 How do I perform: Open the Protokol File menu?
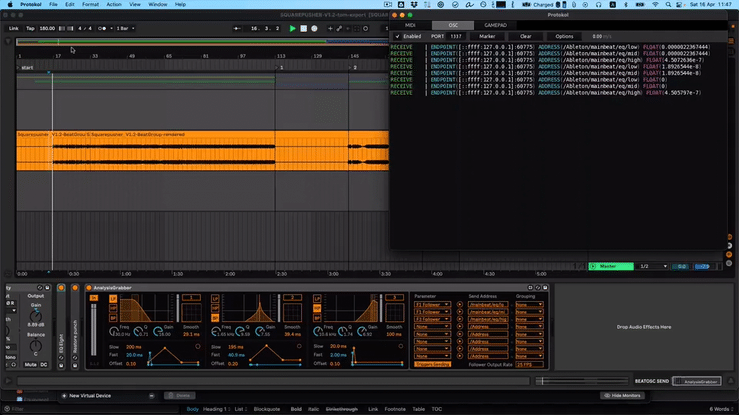[x=53, y=4]
